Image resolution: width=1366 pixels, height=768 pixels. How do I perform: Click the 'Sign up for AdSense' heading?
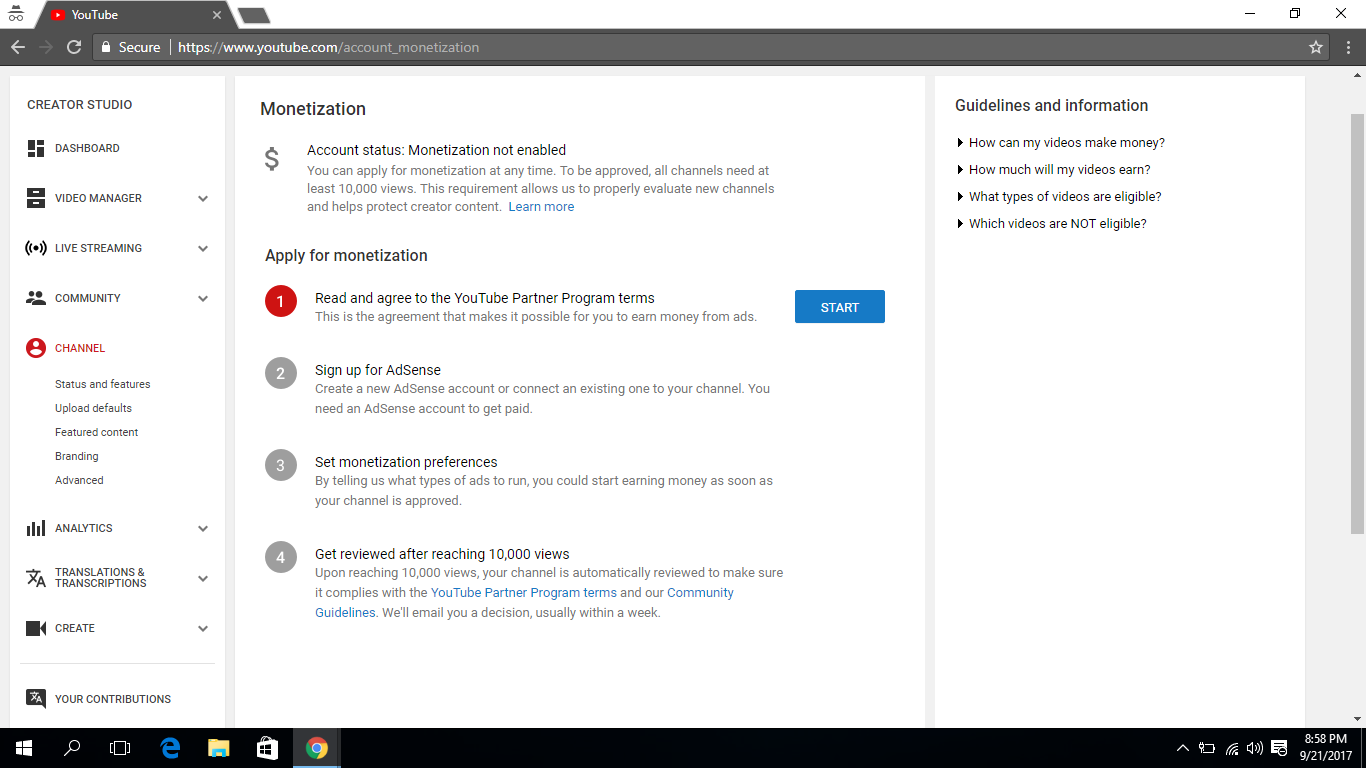(378, 370)
